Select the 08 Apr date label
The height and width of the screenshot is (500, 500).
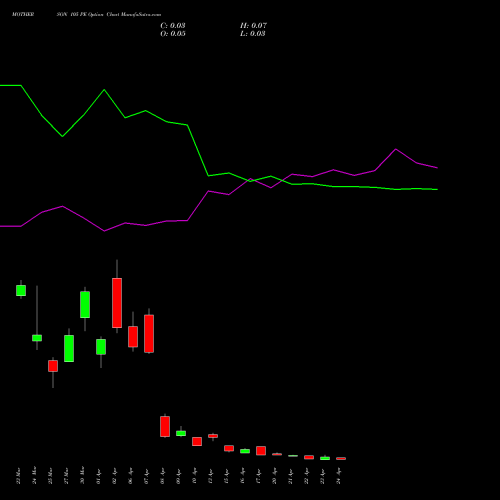tap(162, 476)
